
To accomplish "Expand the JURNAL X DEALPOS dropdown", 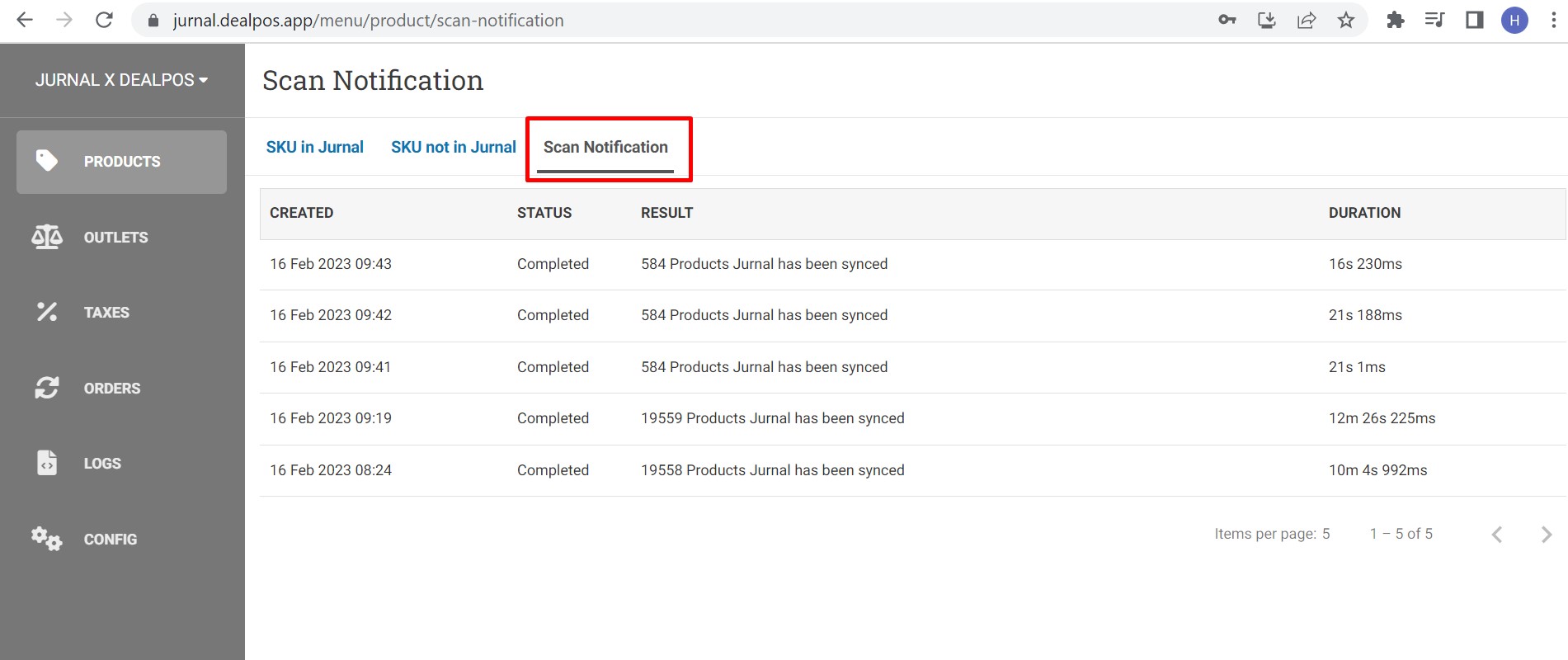I will pos(122,80).
